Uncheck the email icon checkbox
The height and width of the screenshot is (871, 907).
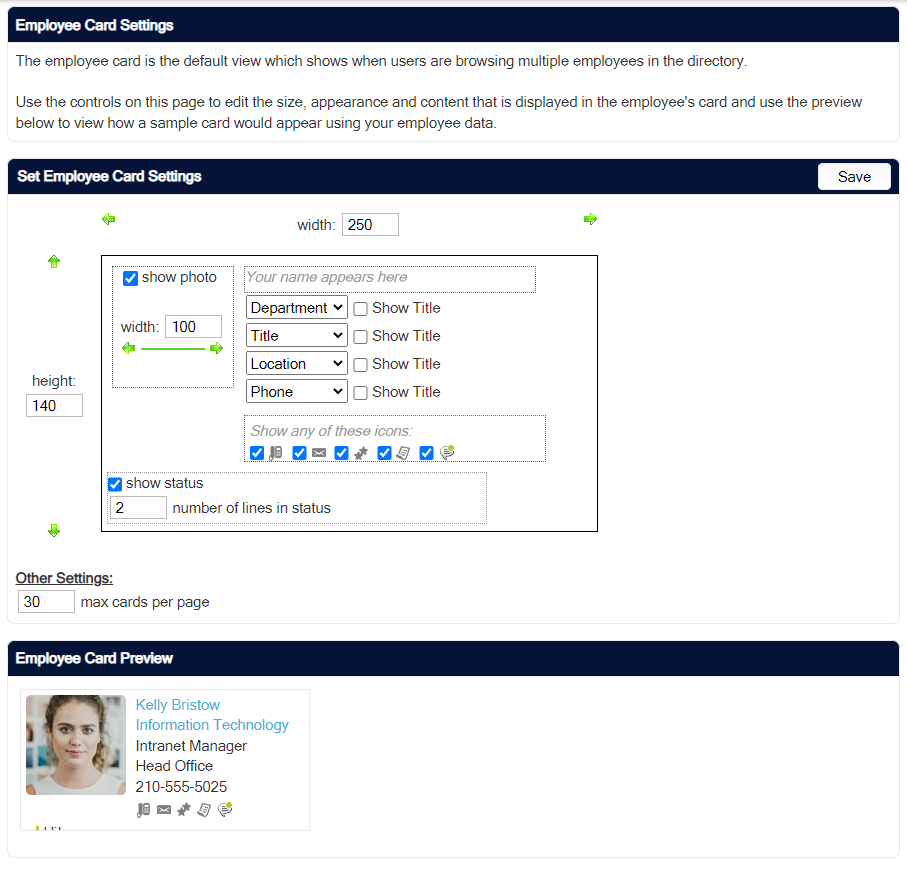tap(299, 453)
